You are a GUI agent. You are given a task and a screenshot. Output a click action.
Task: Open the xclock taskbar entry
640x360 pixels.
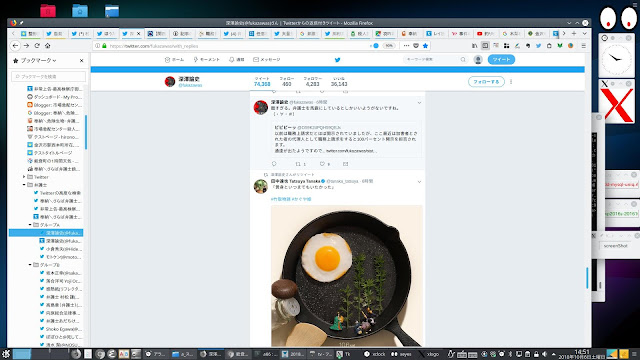[x=375, y=354]
